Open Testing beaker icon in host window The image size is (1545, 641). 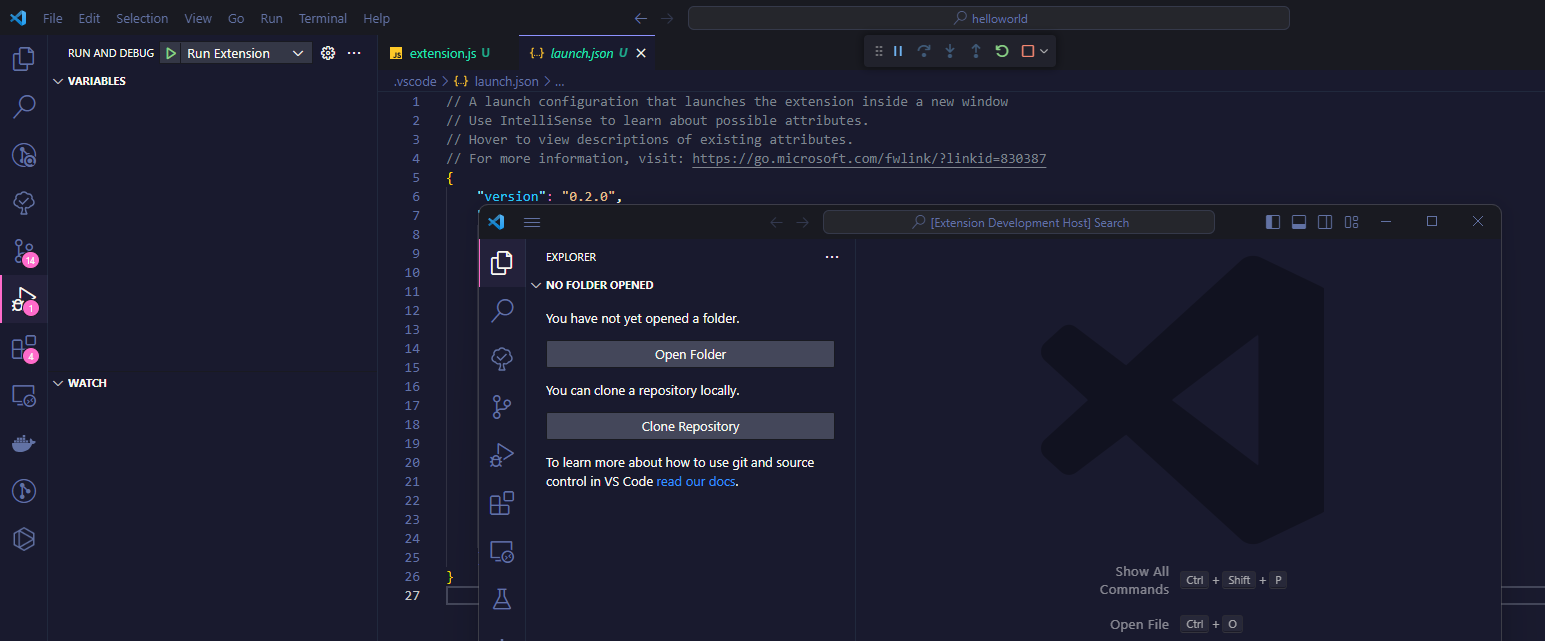coord(502,599)
